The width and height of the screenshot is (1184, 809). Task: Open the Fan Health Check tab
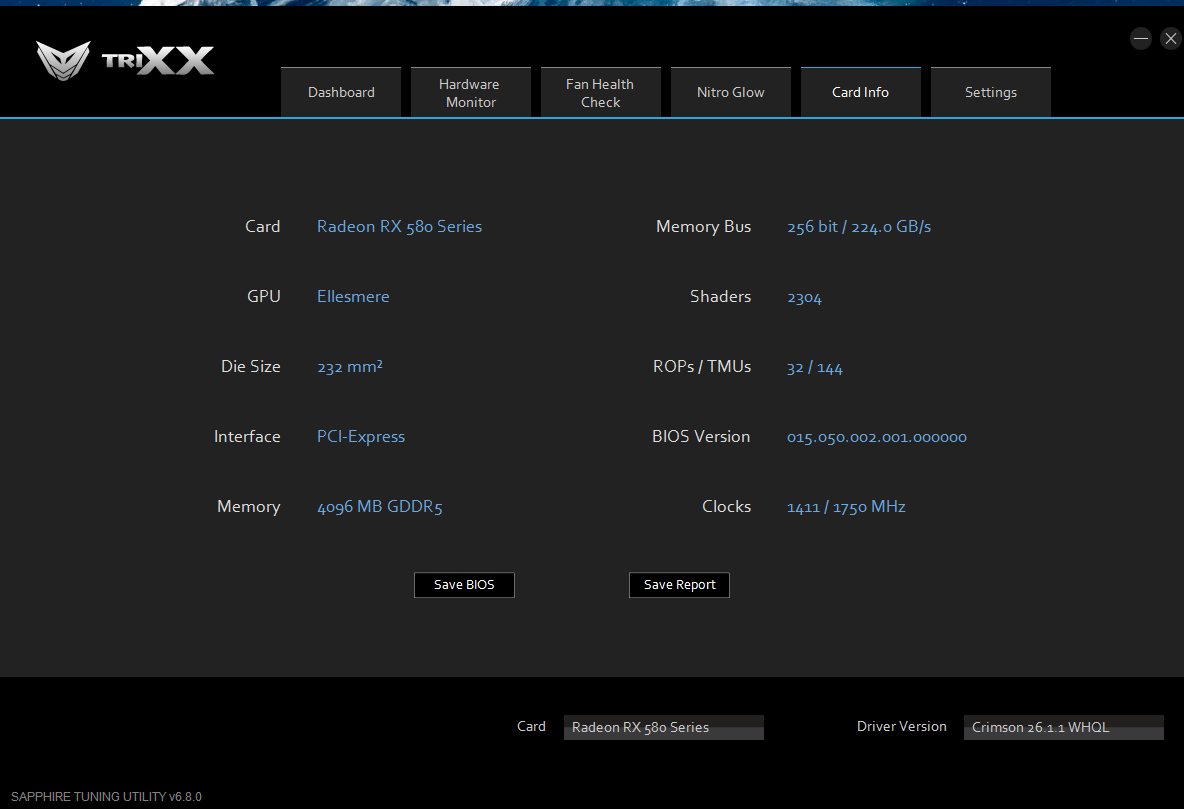pyautogui.click(x=600, y=92)
